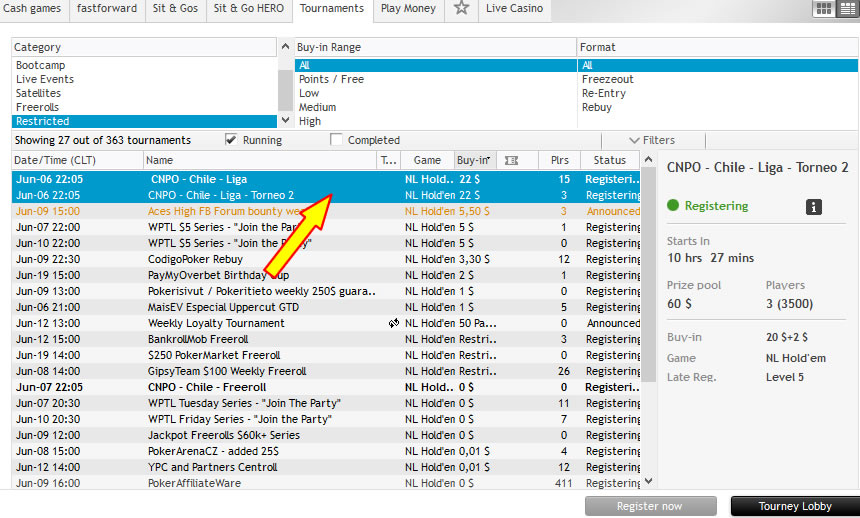Select PayMyOverbet Birthday Cup row
860x518 pixels.
pyautogui.click(x=326, y=275)
